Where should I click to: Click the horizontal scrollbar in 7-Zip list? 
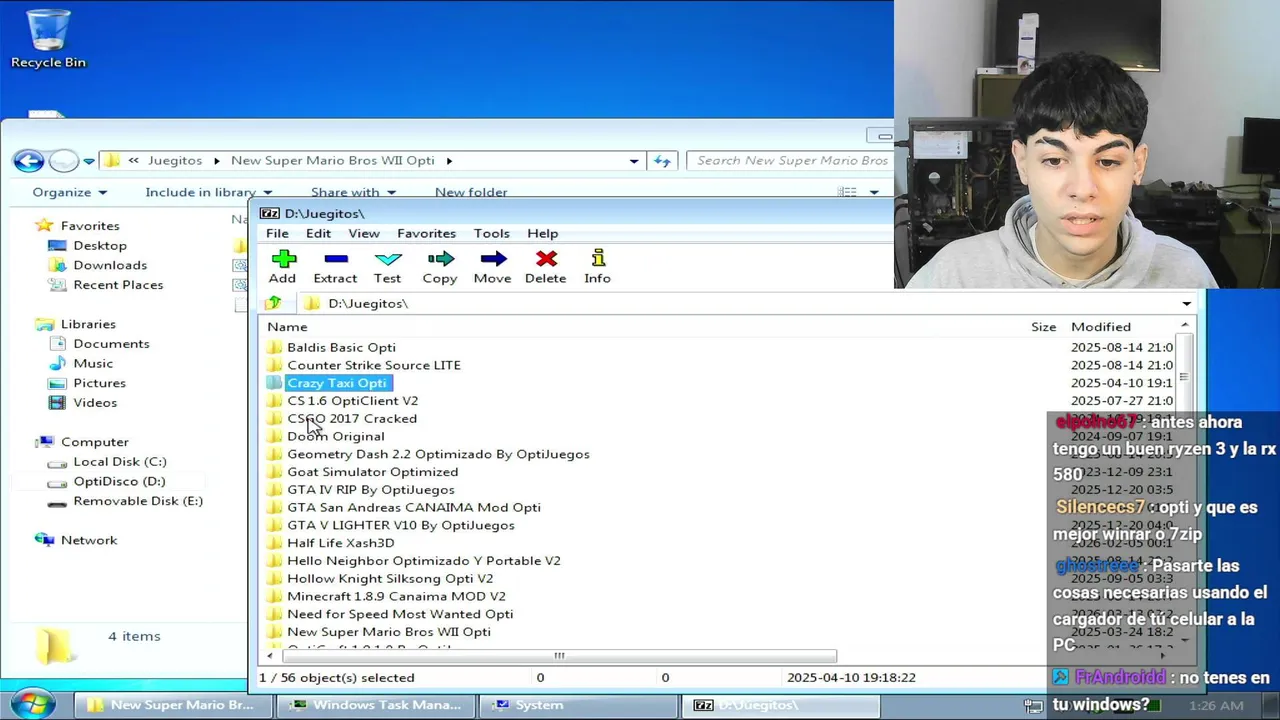559,656
